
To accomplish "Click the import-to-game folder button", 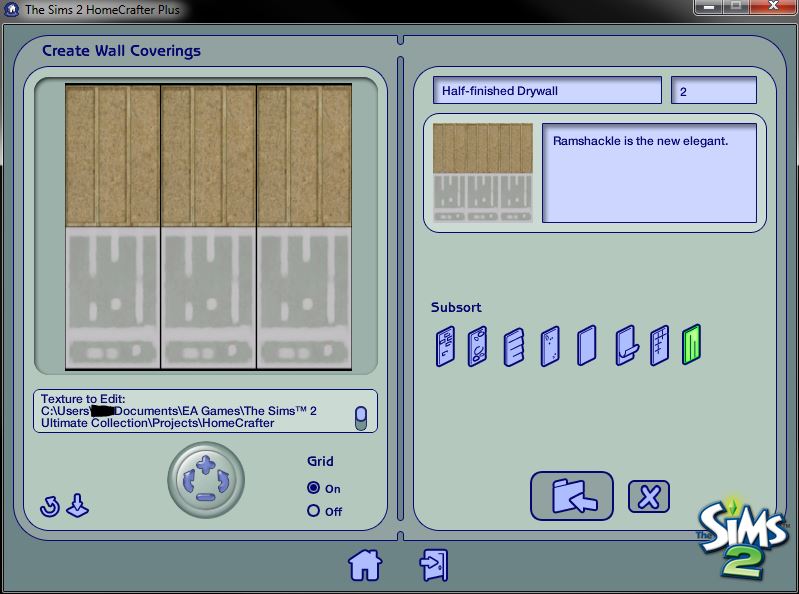I will pyautogui.click(x=572, y=496).
